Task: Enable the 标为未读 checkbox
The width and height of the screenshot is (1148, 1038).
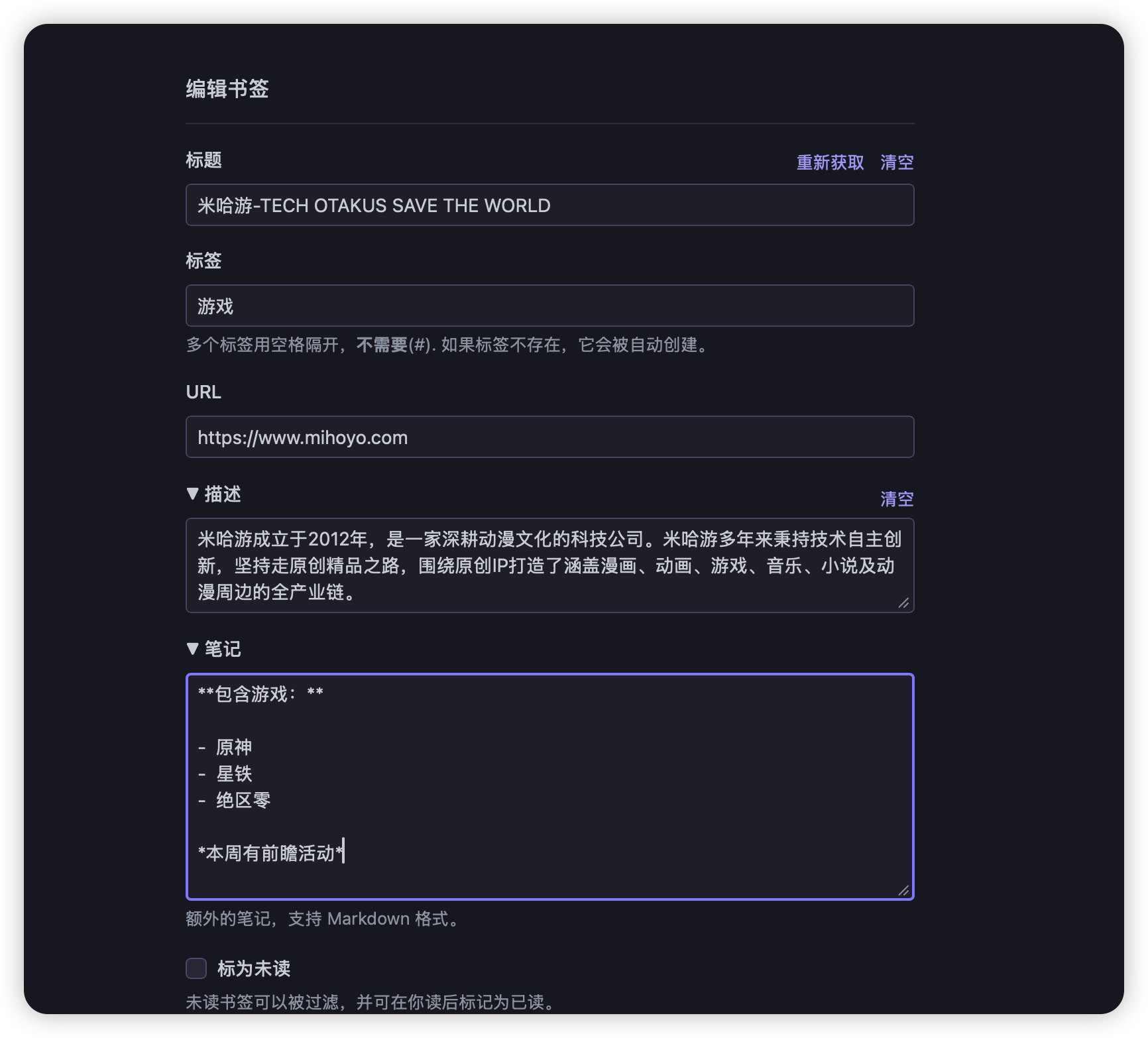Action: pos(196,968)
